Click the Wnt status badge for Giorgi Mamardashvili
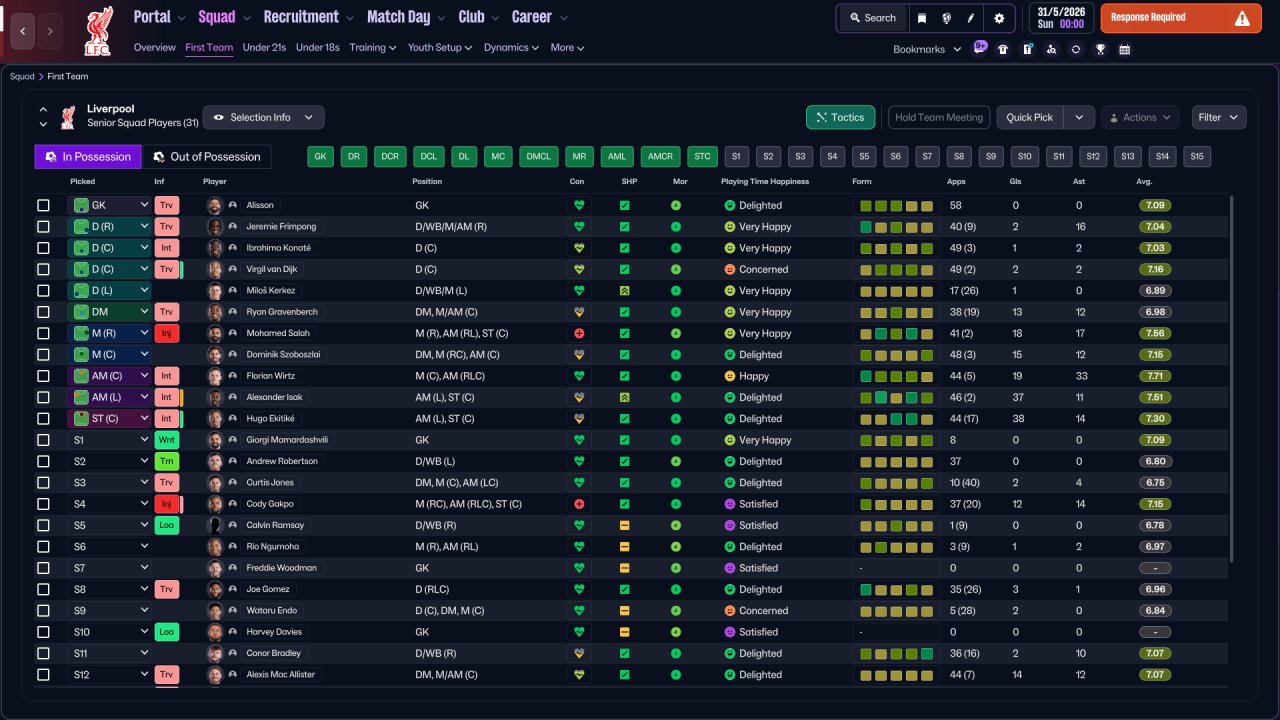This screenshot has width=1280, height=720. pos(166,440)
